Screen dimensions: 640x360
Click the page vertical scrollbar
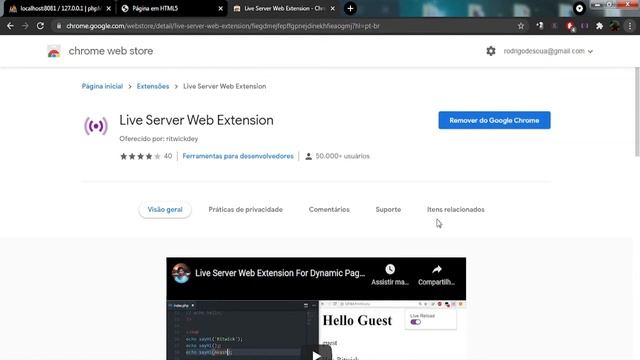point(637,112)
